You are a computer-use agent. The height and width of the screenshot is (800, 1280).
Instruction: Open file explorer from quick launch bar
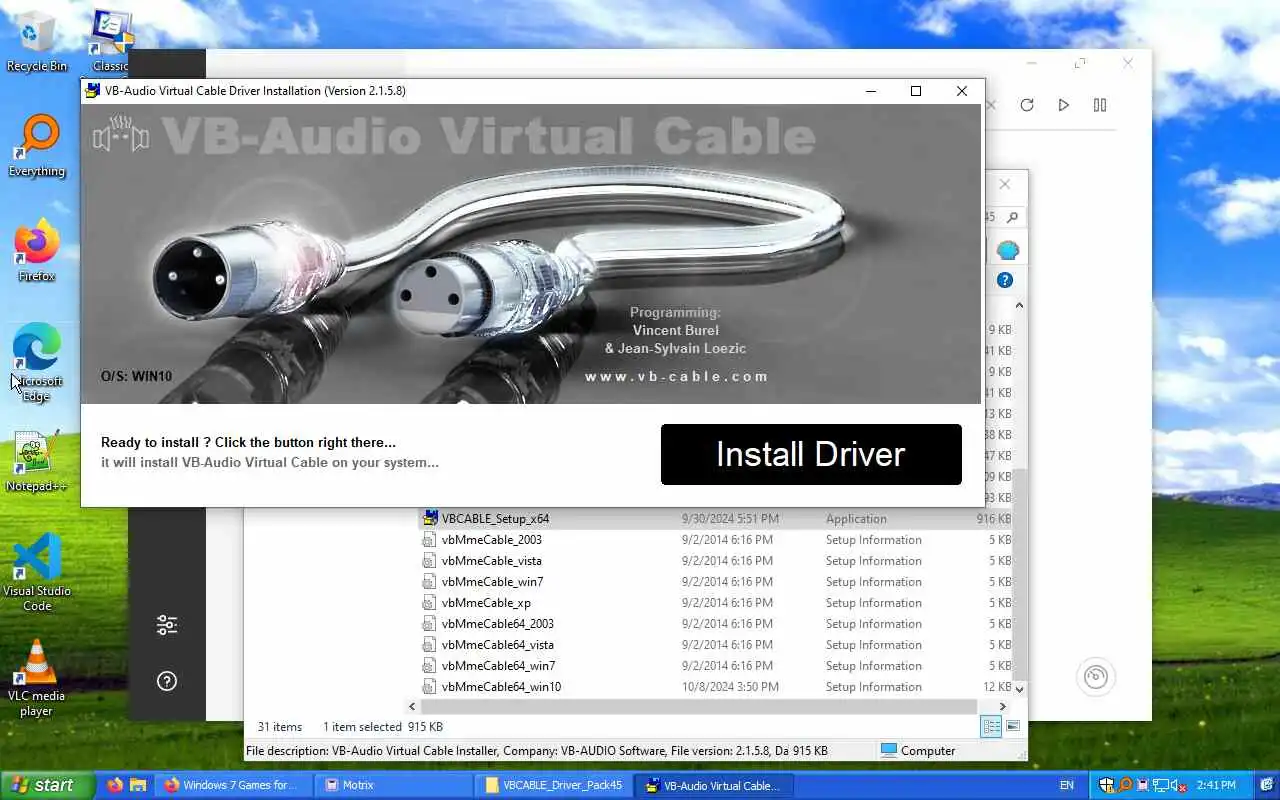(x=138, y=785)
